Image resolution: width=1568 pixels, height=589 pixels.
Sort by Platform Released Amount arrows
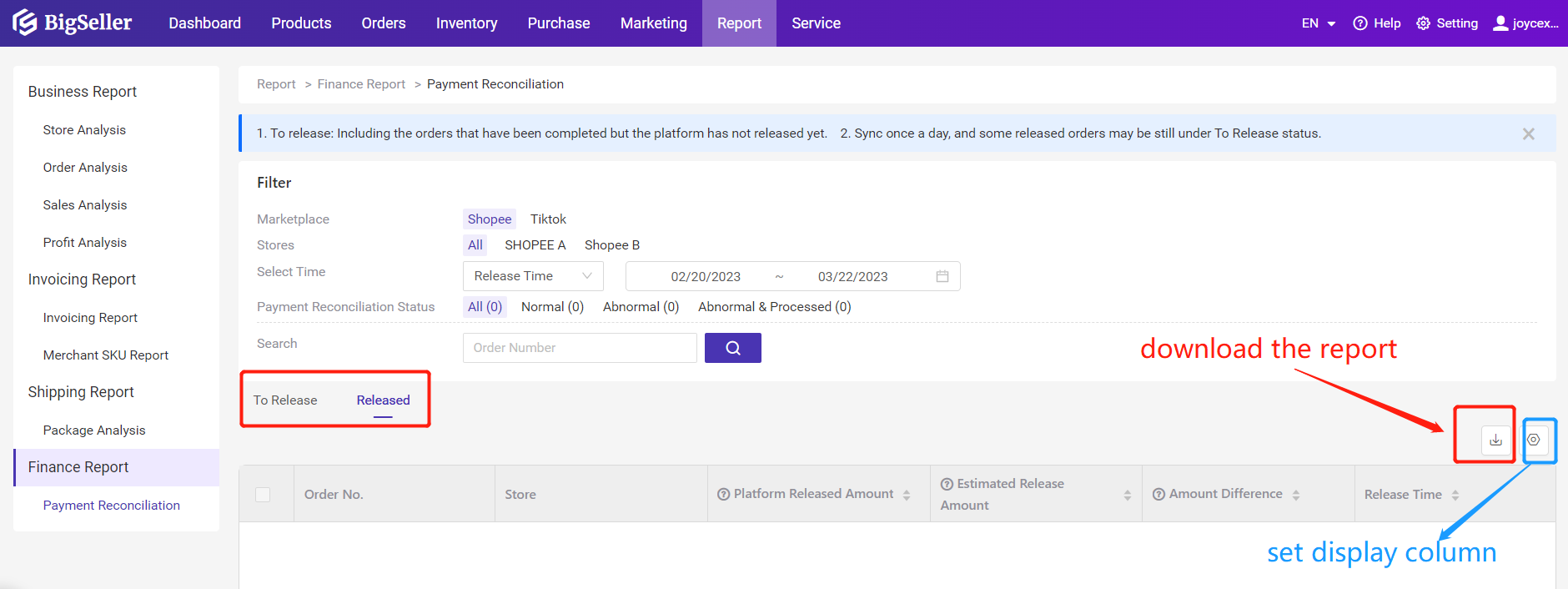coord(907,495)
